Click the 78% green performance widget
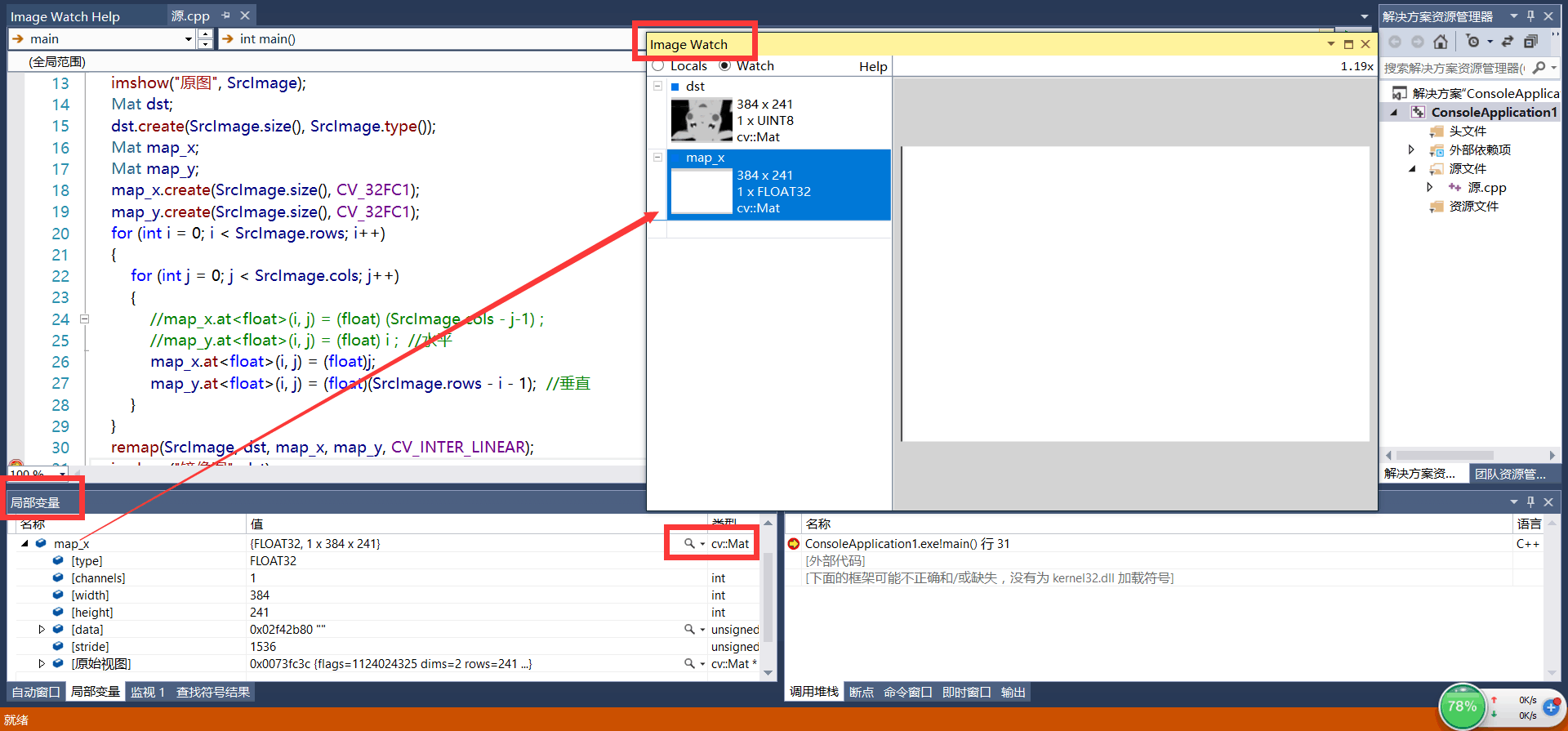 [x=1462, y=706]
